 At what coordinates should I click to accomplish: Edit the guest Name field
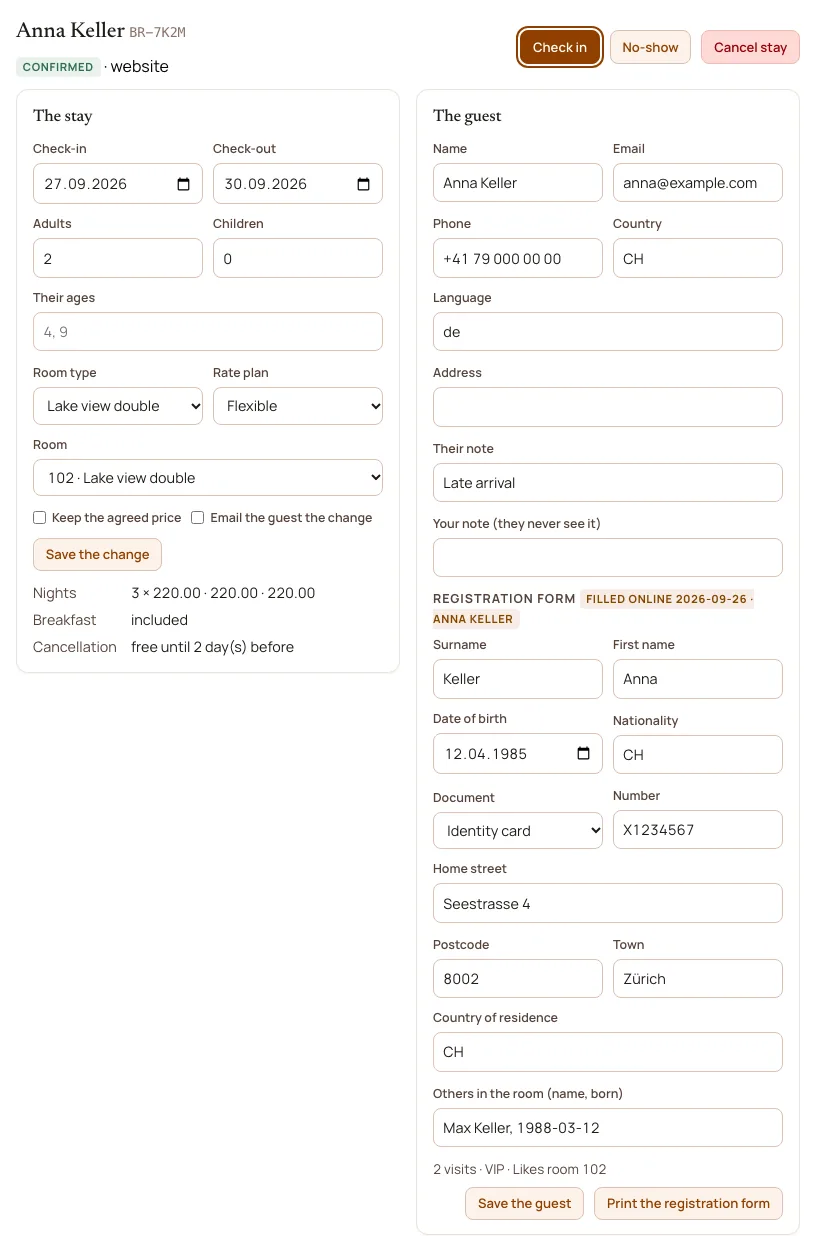[x=518, y=183]
